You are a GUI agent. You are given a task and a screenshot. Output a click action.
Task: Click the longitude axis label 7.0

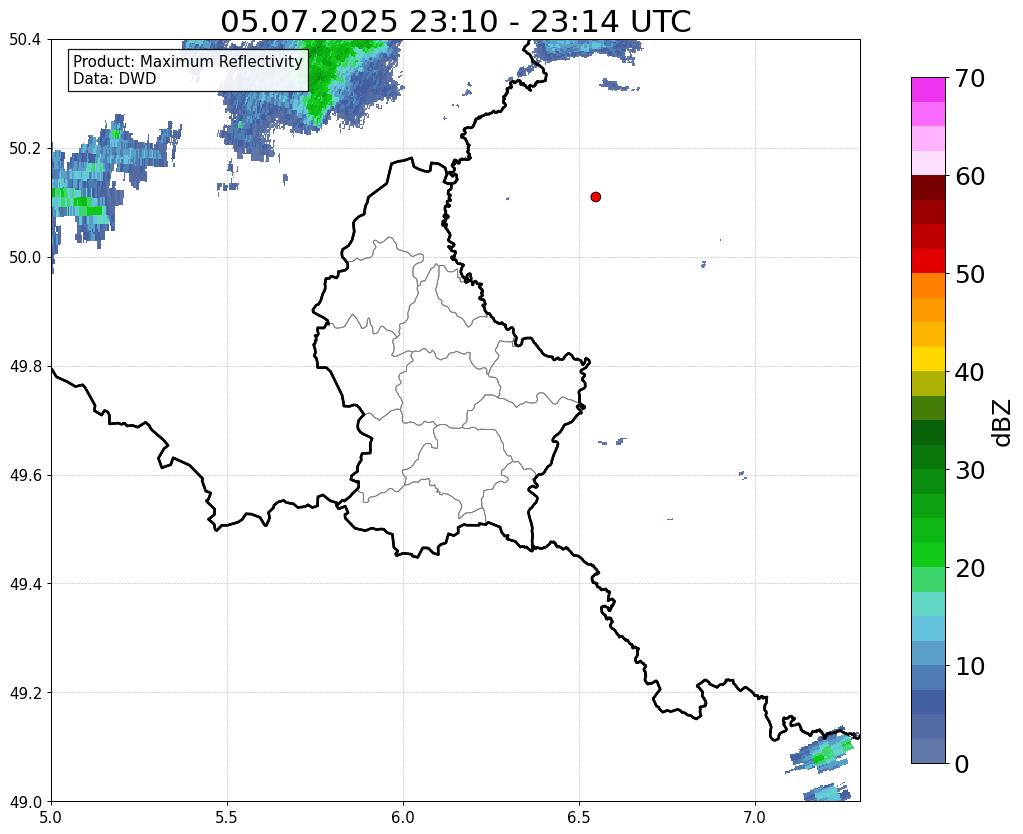click(755, 818)
